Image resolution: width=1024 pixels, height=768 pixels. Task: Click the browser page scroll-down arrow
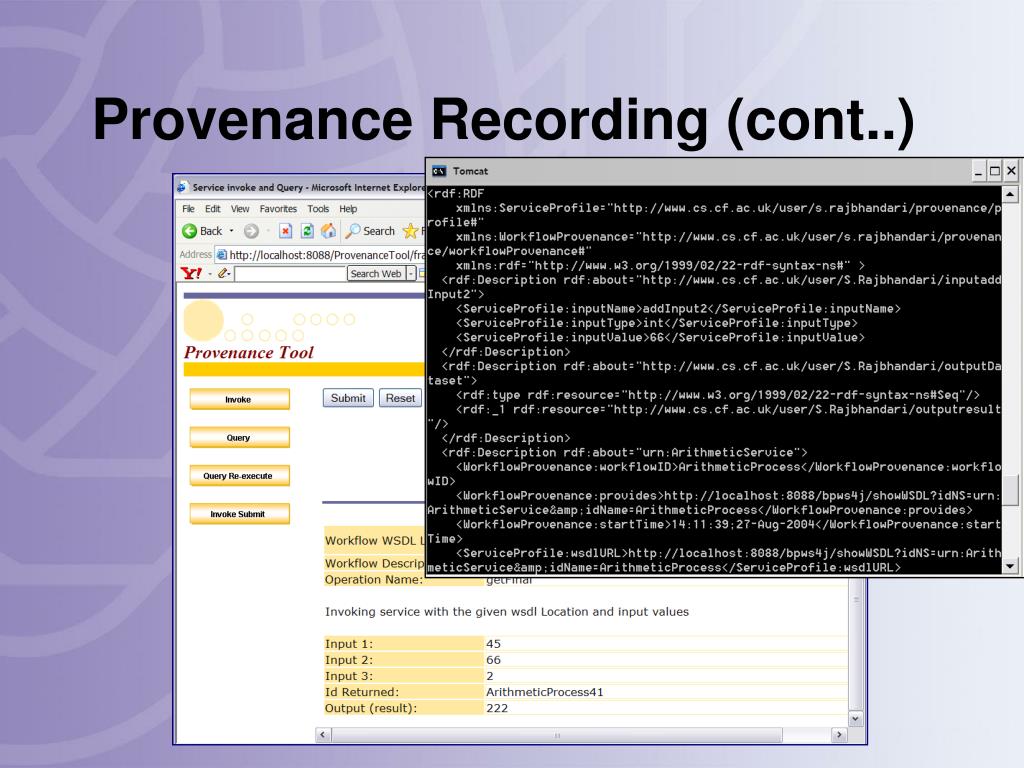point(856,718)
